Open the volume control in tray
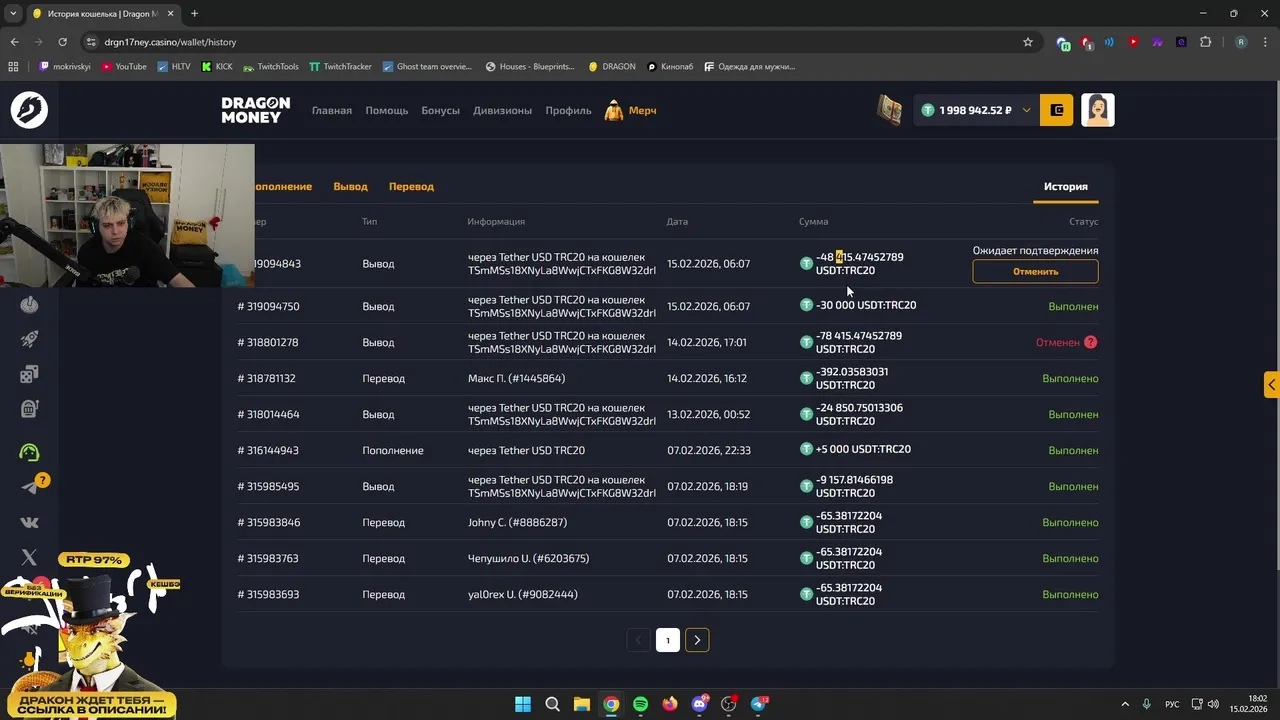The height and width of the screenshot is (720, 1280). click(1214, 704)
